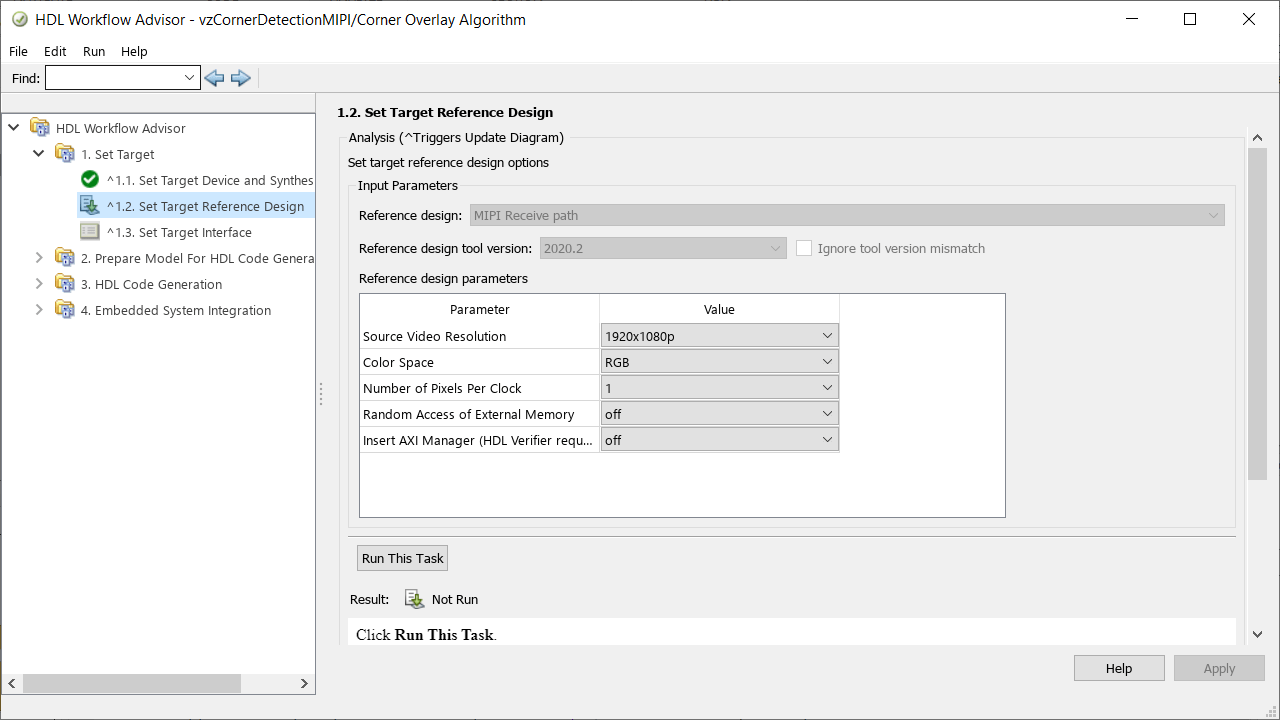
Task: Click the HDL Workflow Advisor root folder icon
Action: coord(40,128)
